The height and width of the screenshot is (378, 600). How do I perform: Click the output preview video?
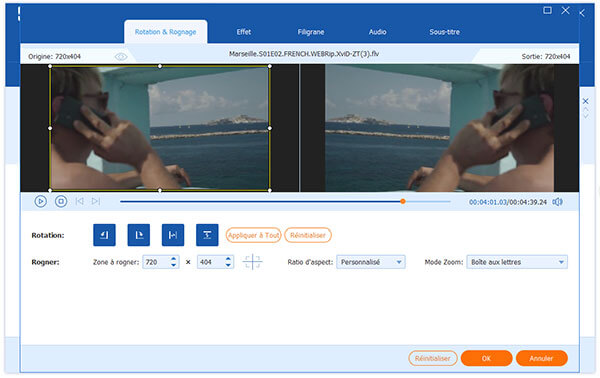[x=439, y=128]
